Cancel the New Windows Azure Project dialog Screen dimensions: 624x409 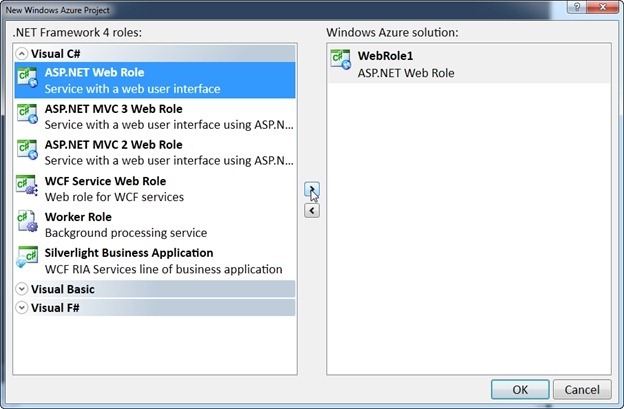click(582, 390)
